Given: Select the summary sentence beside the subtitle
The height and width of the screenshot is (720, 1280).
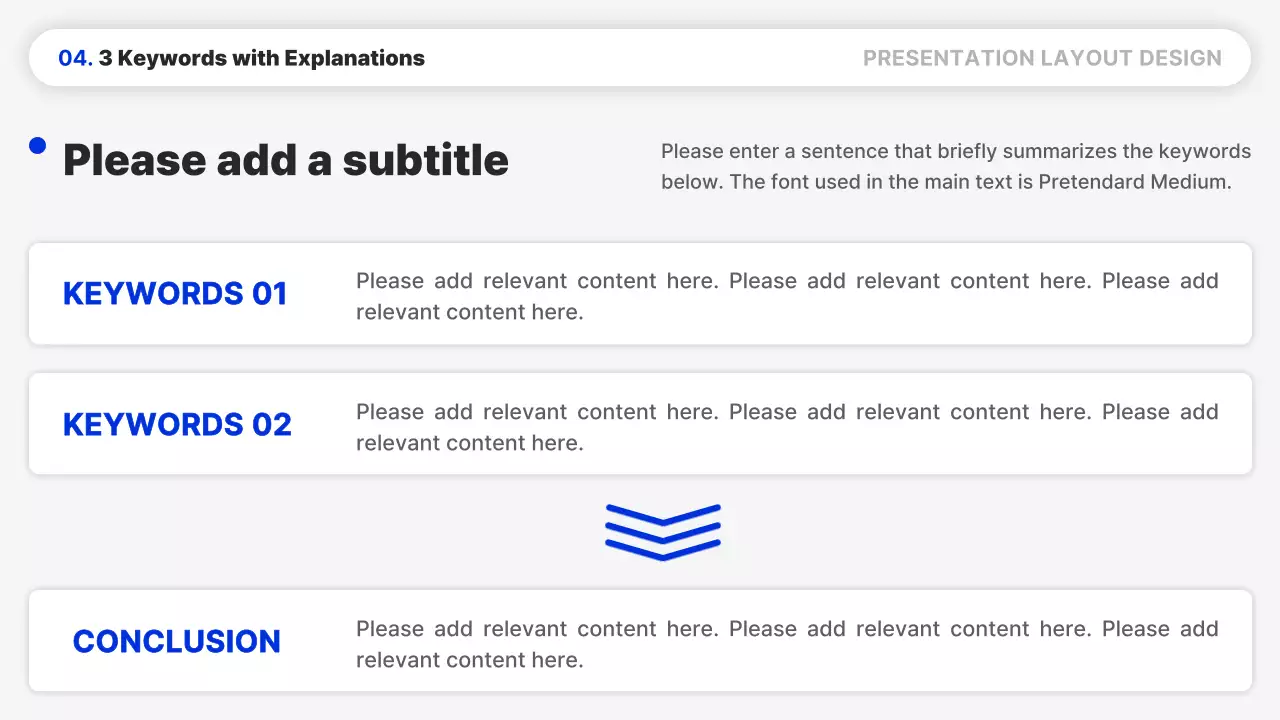Looking at the screenshot, I should tap(955, 167).
